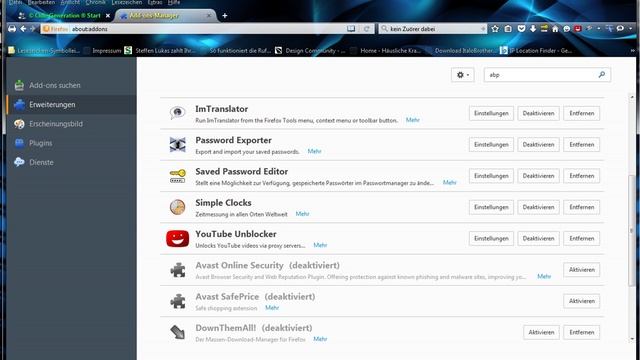Click the add-on list scrollbar up arrow
The height and width of the screenshot is (360, 640).
click(632, 97)
